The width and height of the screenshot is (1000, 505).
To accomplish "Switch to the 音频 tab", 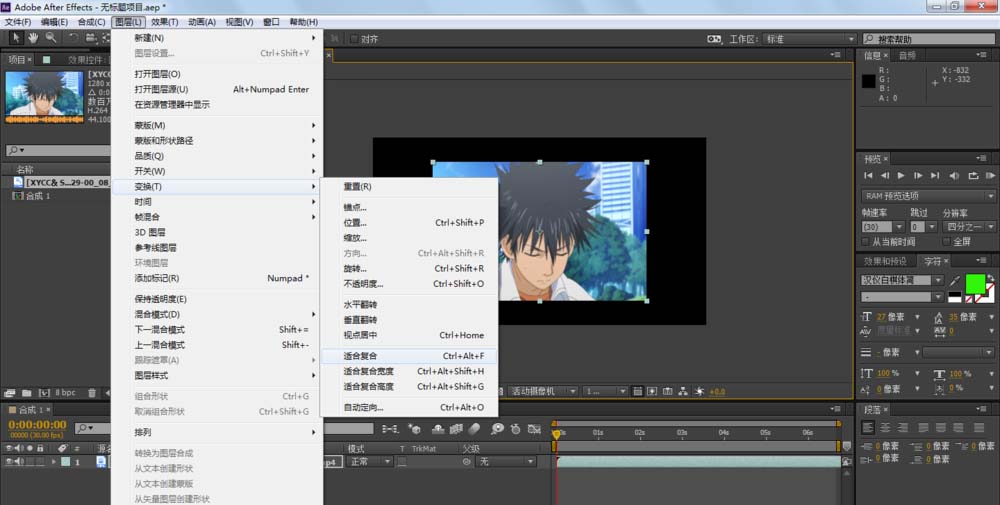I will tap(907, 55).
